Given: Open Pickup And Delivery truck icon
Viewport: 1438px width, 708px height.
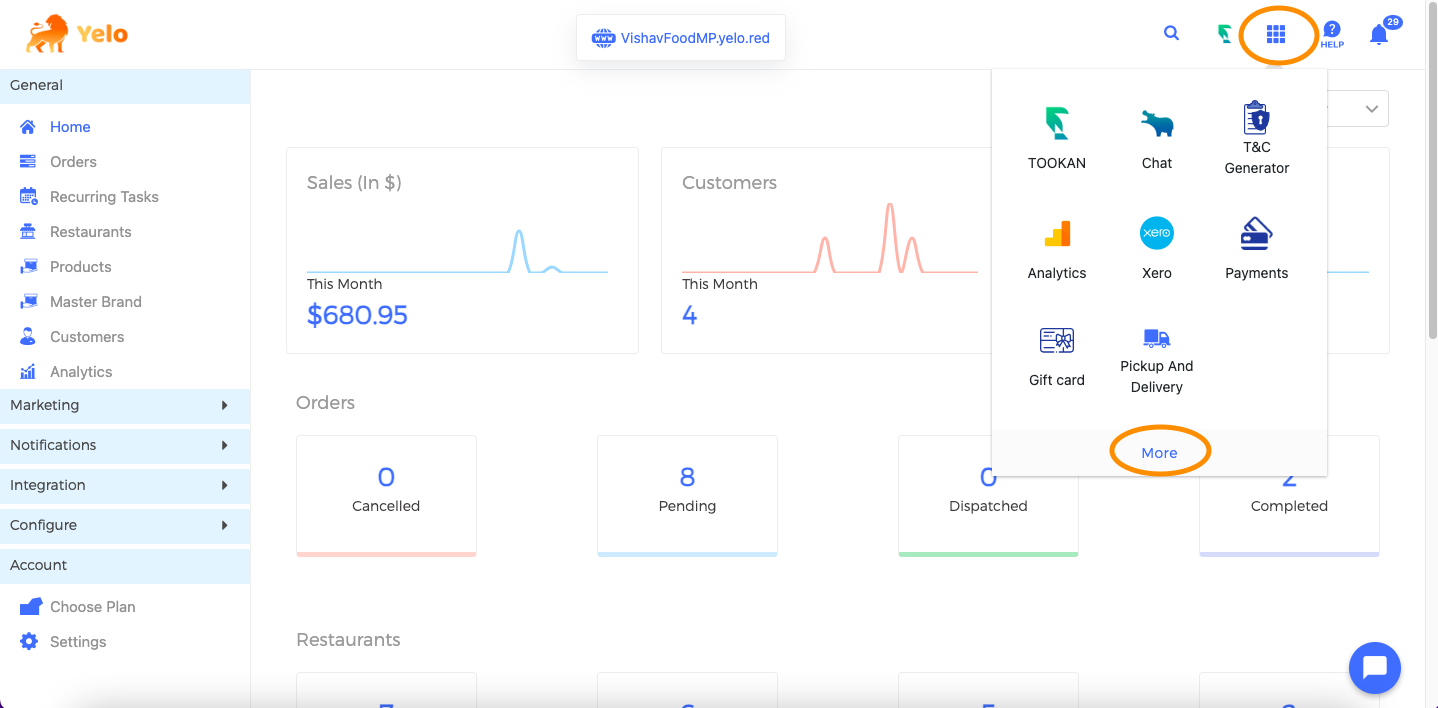Looking at the screenshot, I should [1156, 338].
